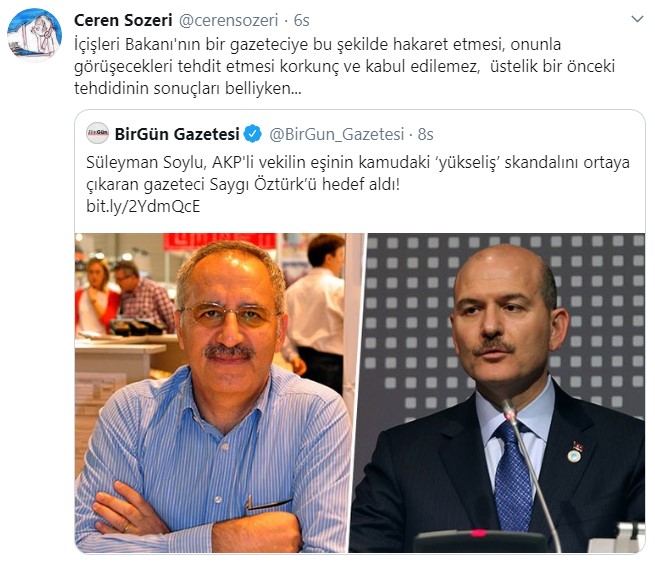
Task: Click the microphone in the right photo
Action: [531, 472]
